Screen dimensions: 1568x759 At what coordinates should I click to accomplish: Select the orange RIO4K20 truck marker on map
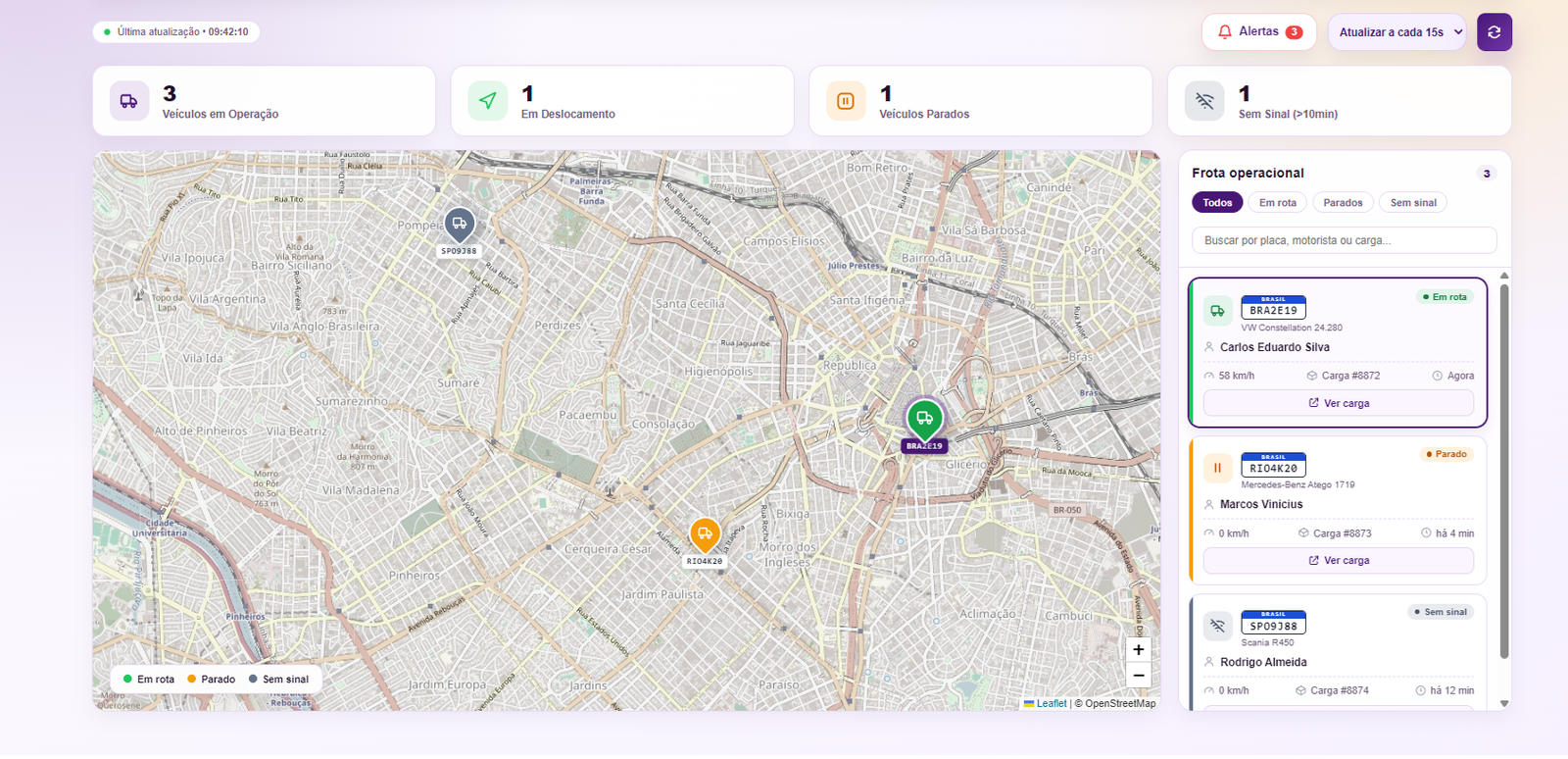pyautogui.click(x=705, y=535)
